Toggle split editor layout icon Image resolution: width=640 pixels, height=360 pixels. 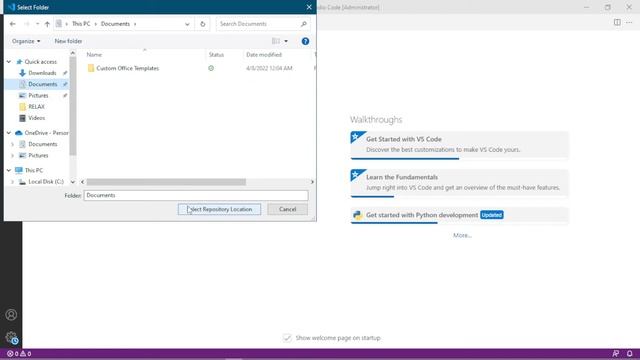click(x=617, y=22)
